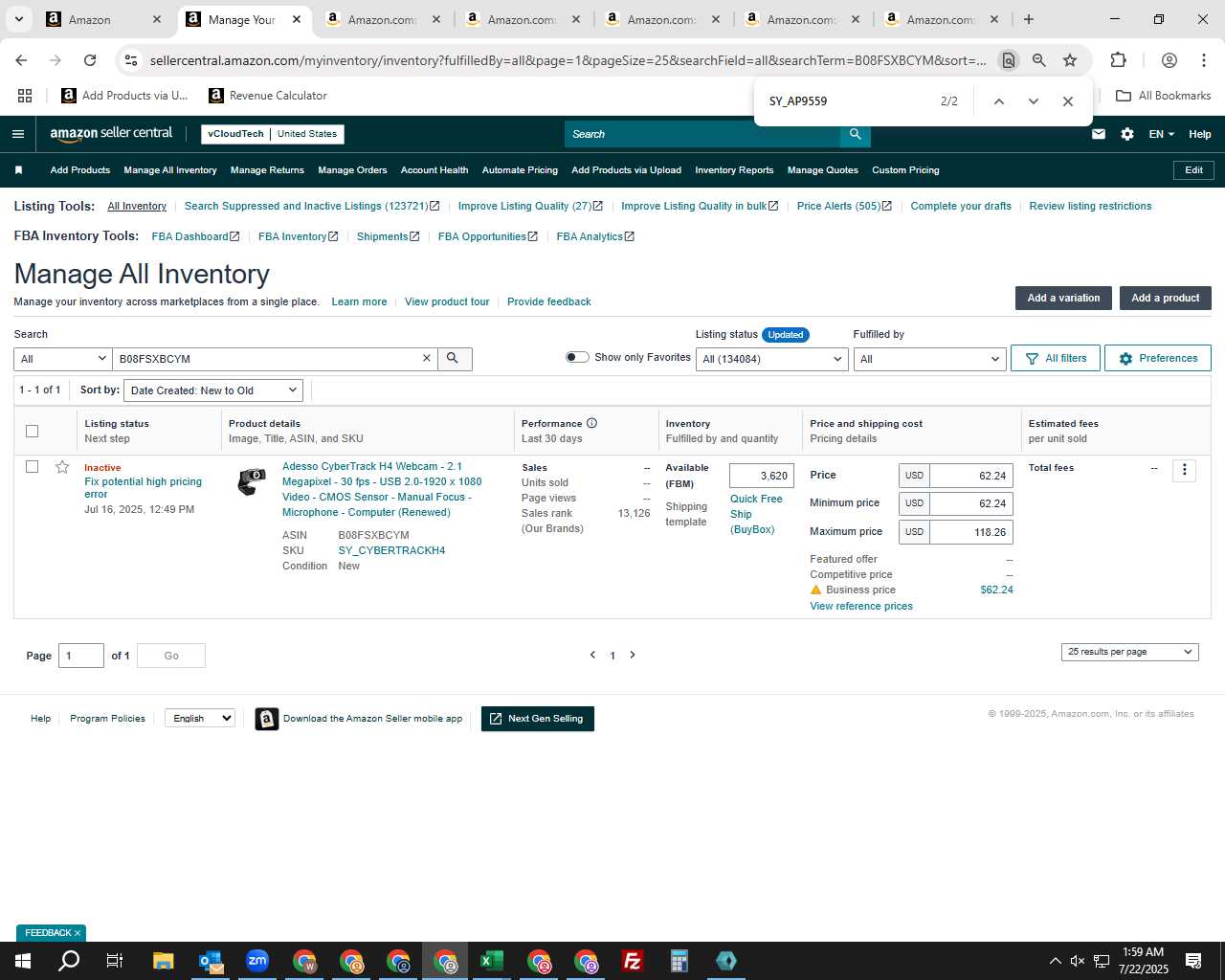Screen dimensions: 1225x980
Task: Go to the previous results page arrow
Action: pyautogui.click(x=592, y=655)
